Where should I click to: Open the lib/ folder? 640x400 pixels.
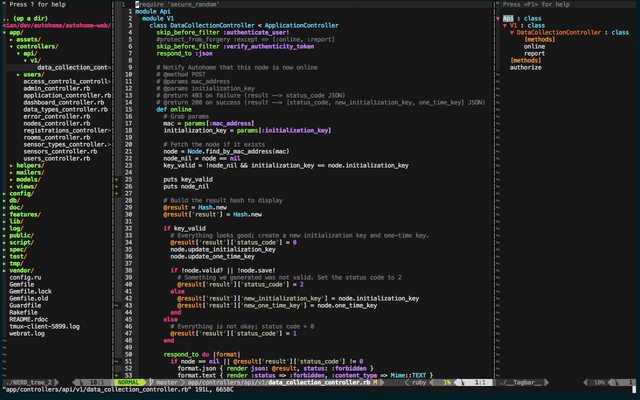click(x=16, y=222)
